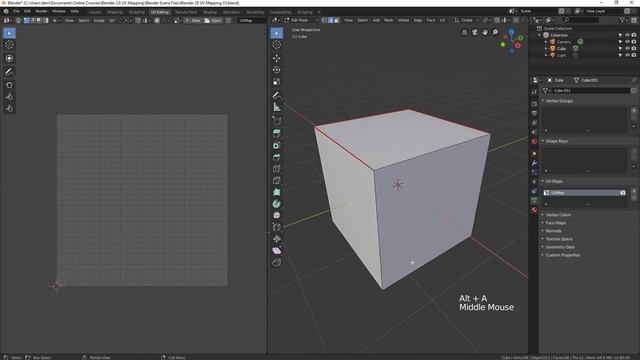Open the Mesh menu in the 3D viewport header
This screenshot has height=360, width=640.
point(388,20)
